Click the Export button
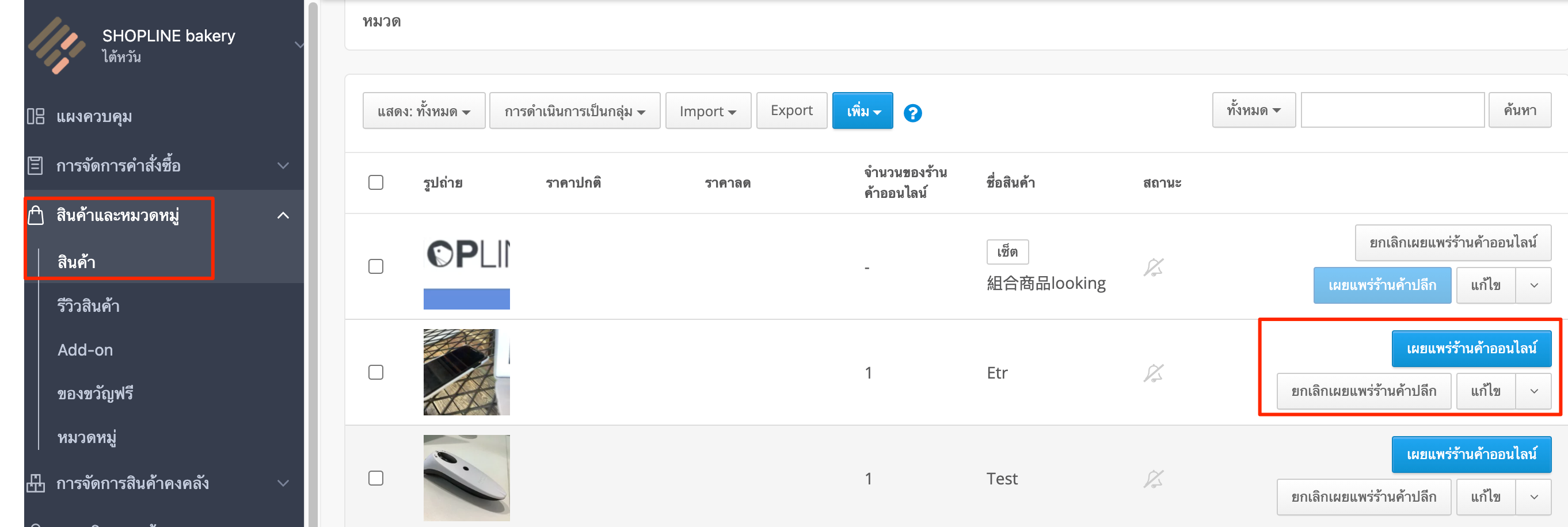This screenshot has height=527, width=1568. click(x=791, y=110)
